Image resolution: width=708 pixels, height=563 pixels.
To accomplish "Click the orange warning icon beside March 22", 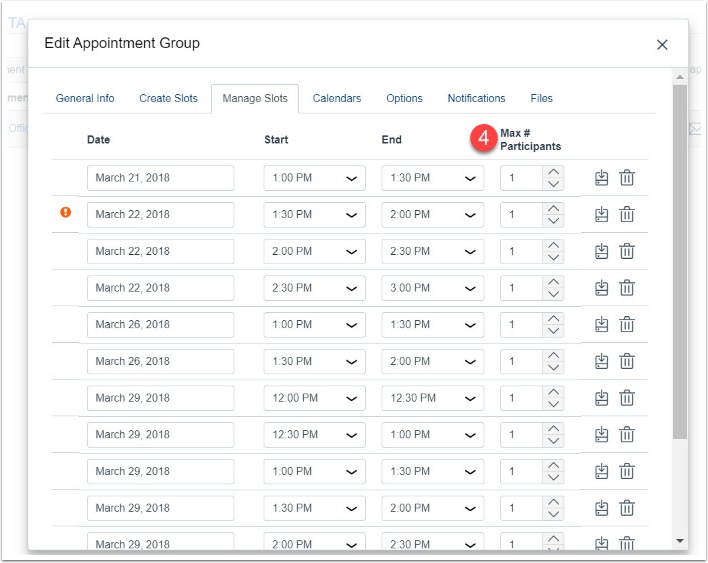I will tap(65, 212).
